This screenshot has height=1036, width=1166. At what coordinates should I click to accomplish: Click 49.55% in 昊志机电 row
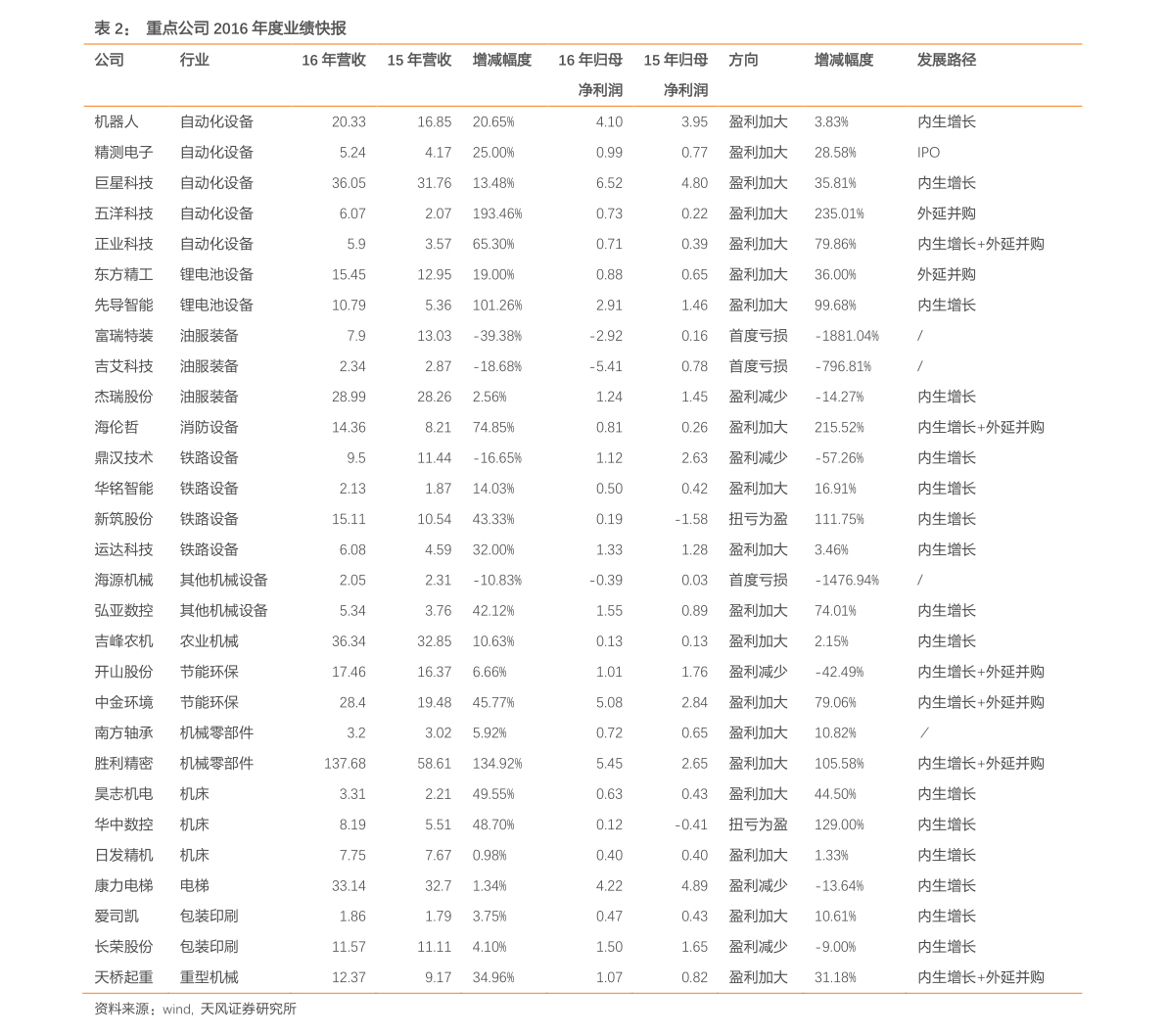pyautogui.click(x=493, y=793)
